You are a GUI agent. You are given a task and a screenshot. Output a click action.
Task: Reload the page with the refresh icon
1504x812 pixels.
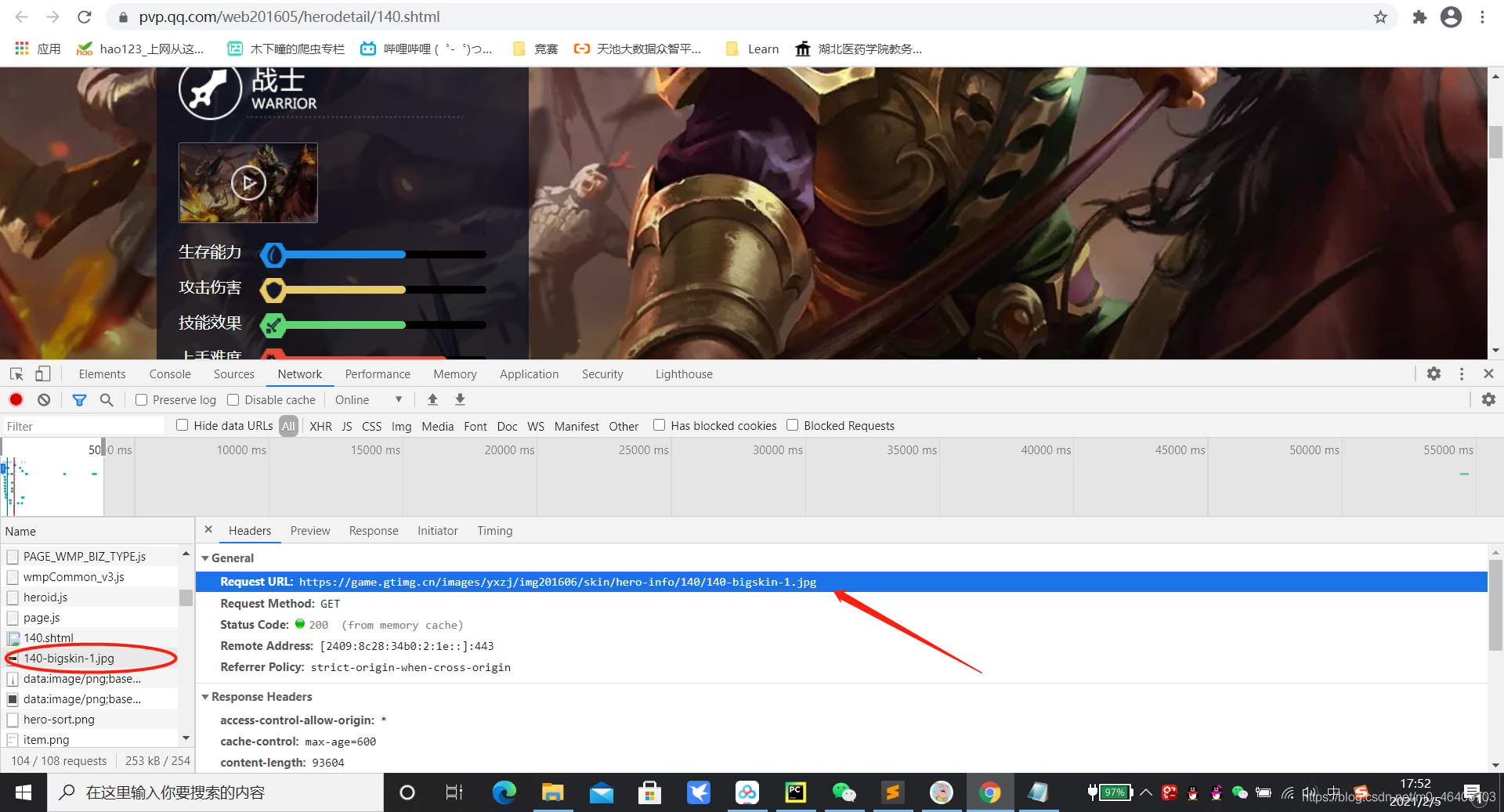coord(85,16)
